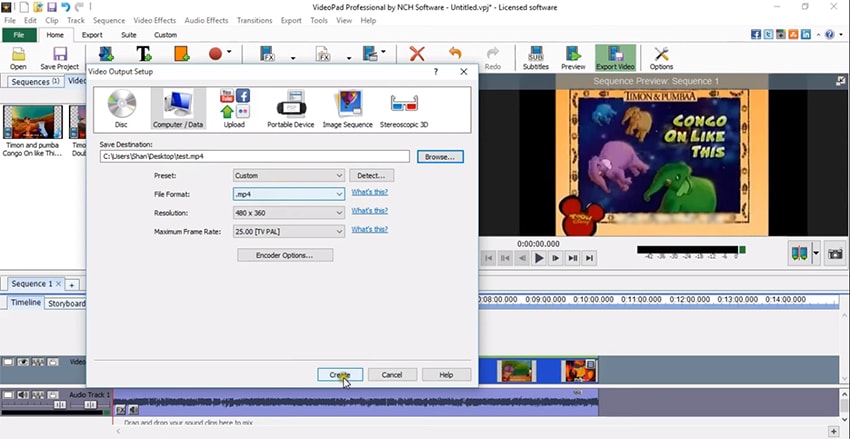The image size is (850, 439).
Task: Click the Browse... button
Action: click(440, 157)
